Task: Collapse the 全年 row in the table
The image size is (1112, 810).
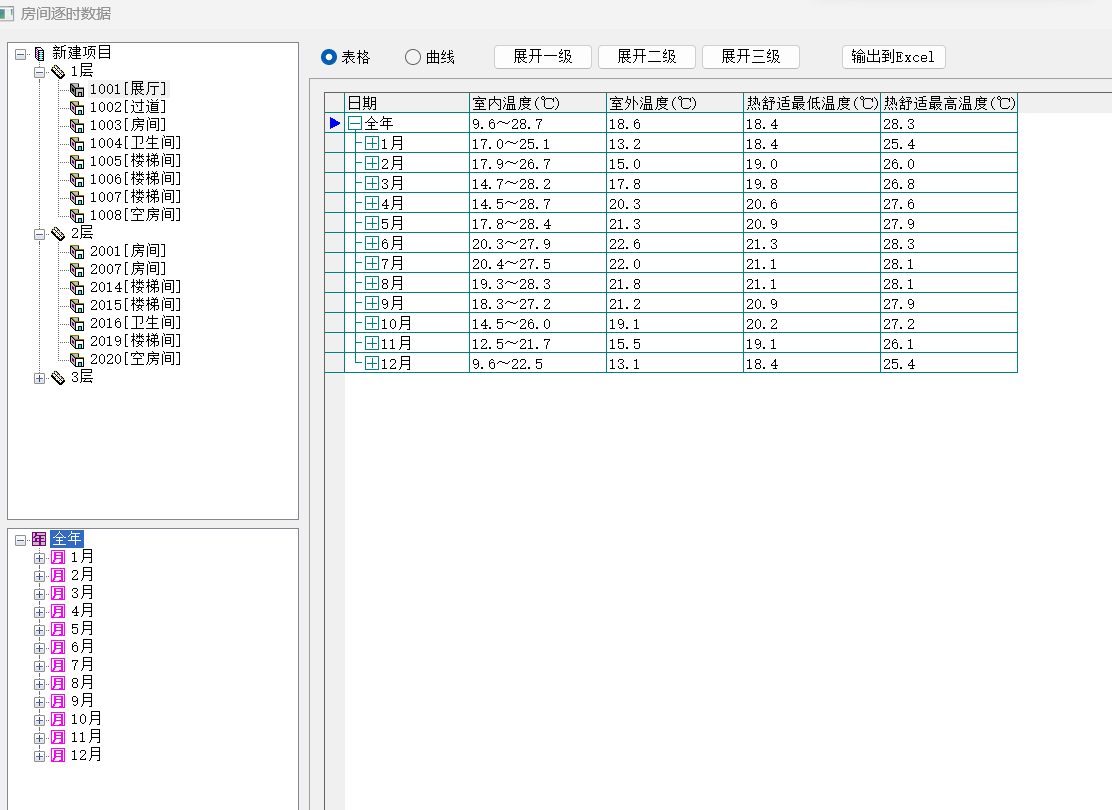Action: point(354,123)
